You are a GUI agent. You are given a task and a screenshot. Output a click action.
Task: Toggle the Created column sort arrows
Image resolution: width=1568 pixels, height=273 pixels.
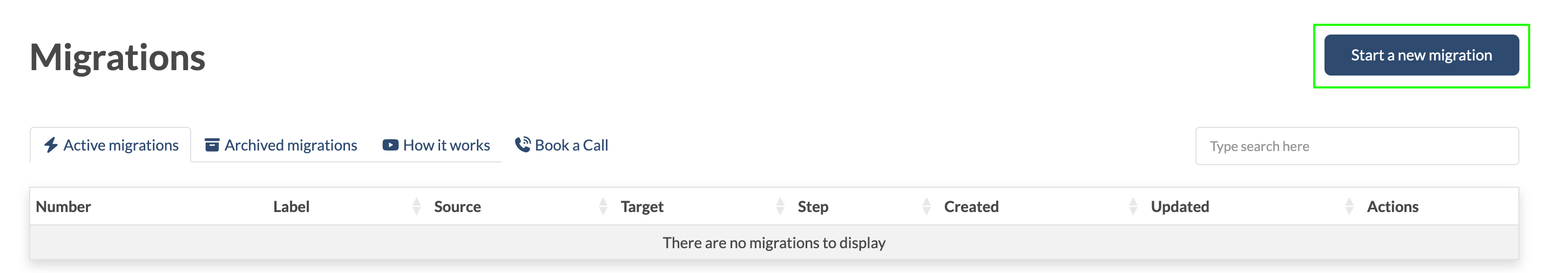pyautogui.click(x=1133, y=207)
